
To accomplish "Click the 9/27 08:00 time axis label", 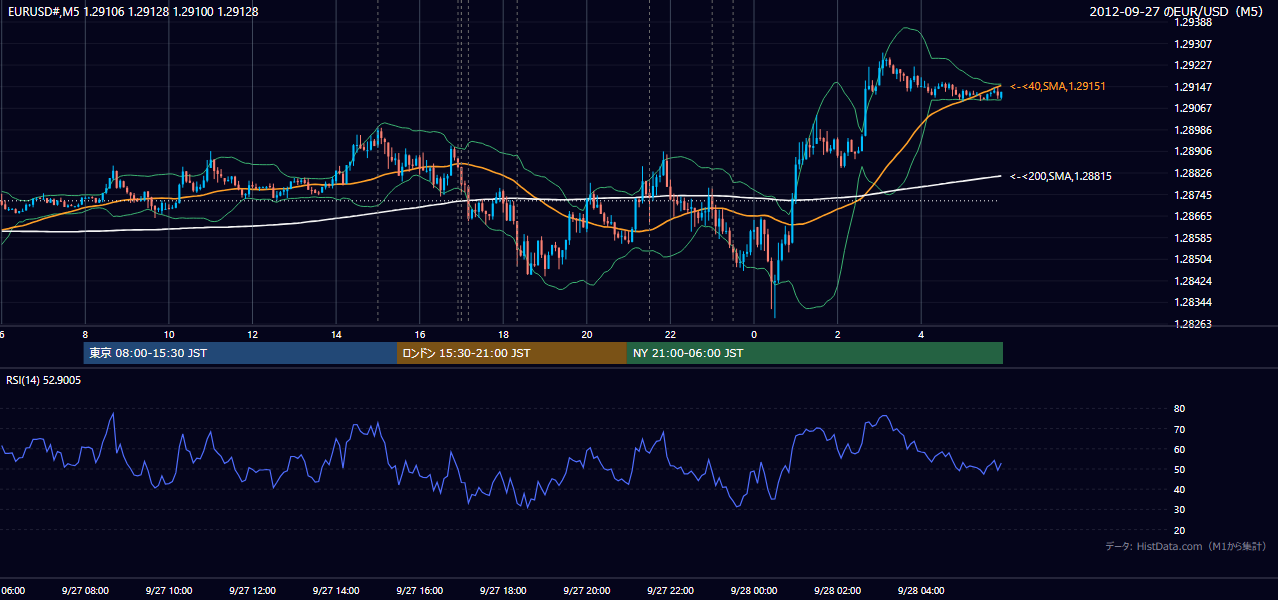I will (x=85, y=591).
